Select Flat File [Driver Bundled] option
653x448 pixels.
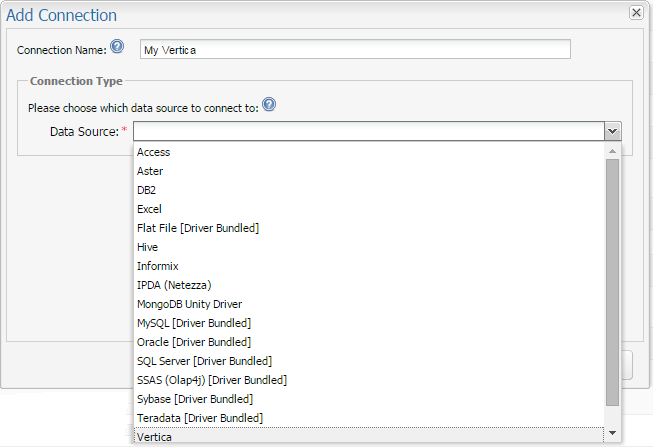click(x=198, y=228)
